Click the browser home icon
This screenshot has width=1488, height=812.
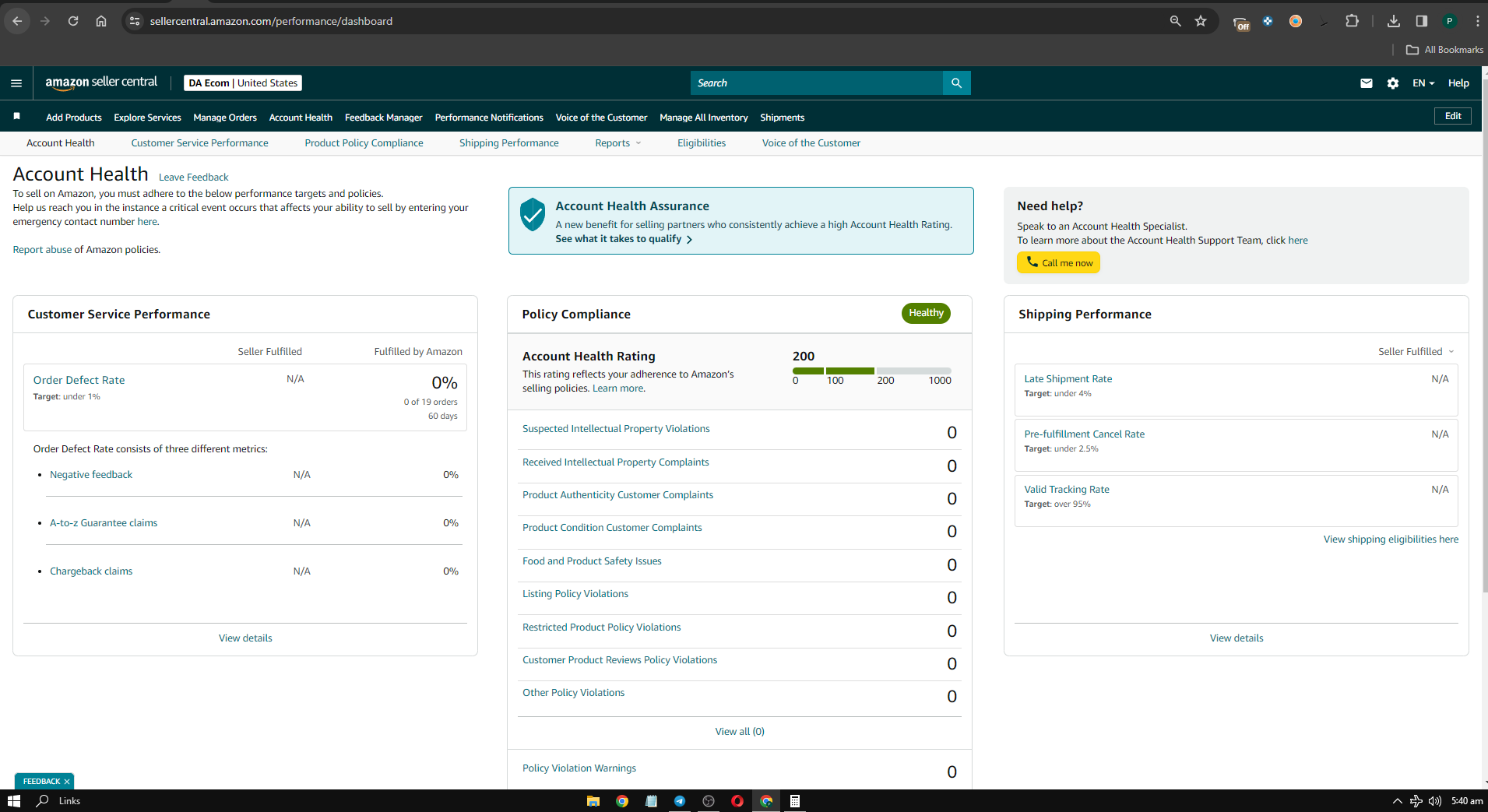click(x=101, y=21)
